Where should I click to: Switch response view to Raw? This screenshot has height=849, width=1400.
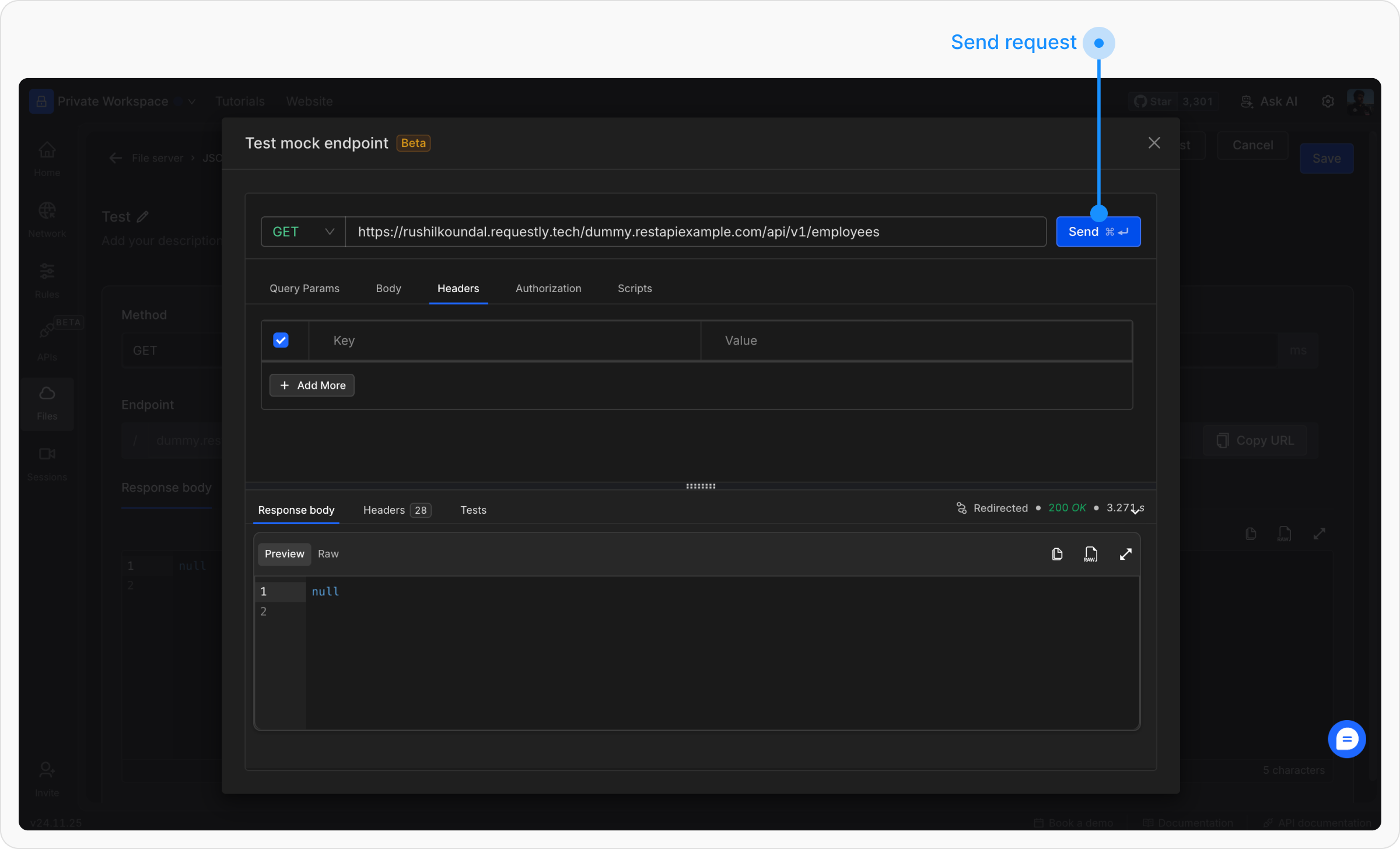tap(328, 554)
